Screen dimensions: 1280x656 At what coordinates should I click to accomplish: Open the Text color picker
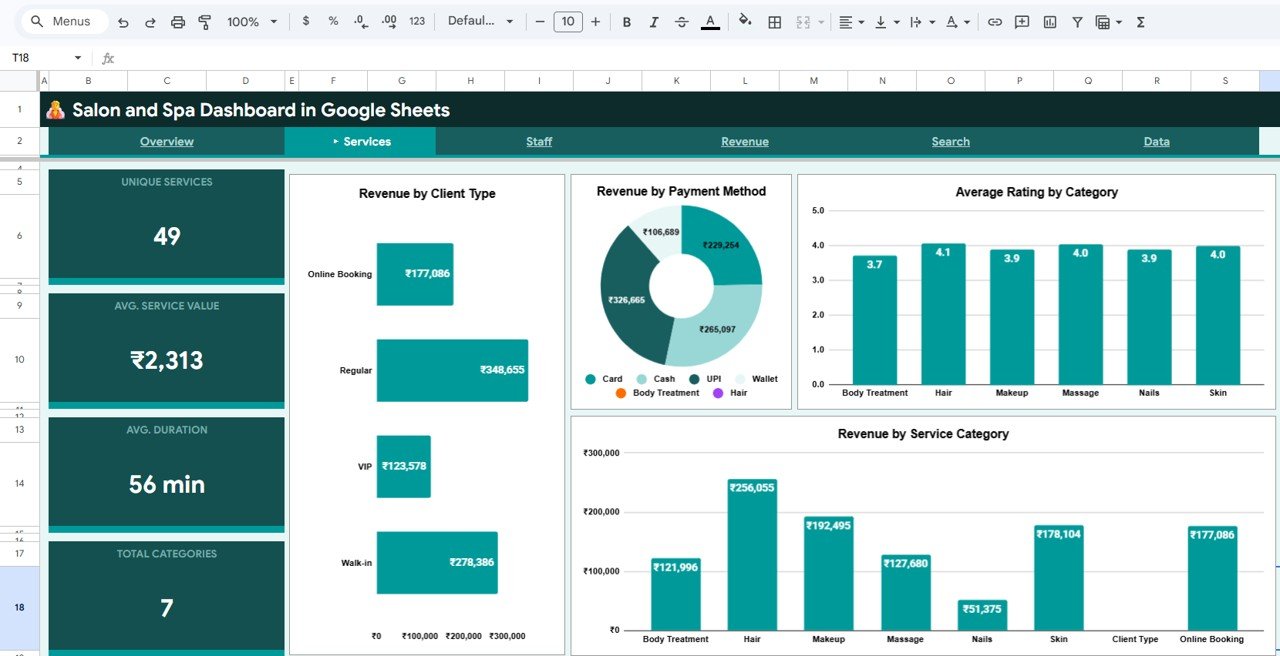[710, 20]
